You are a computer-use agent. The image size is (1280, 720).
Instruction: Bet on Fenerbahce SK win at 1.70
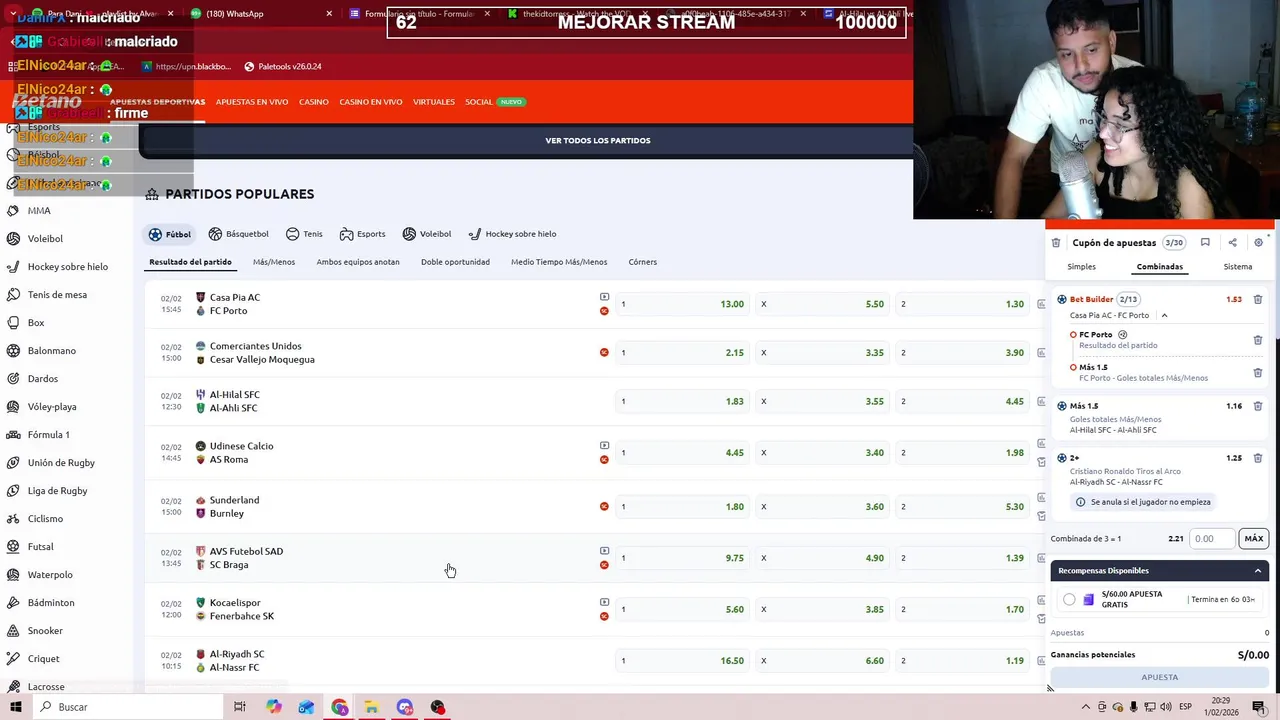point(962,609)
